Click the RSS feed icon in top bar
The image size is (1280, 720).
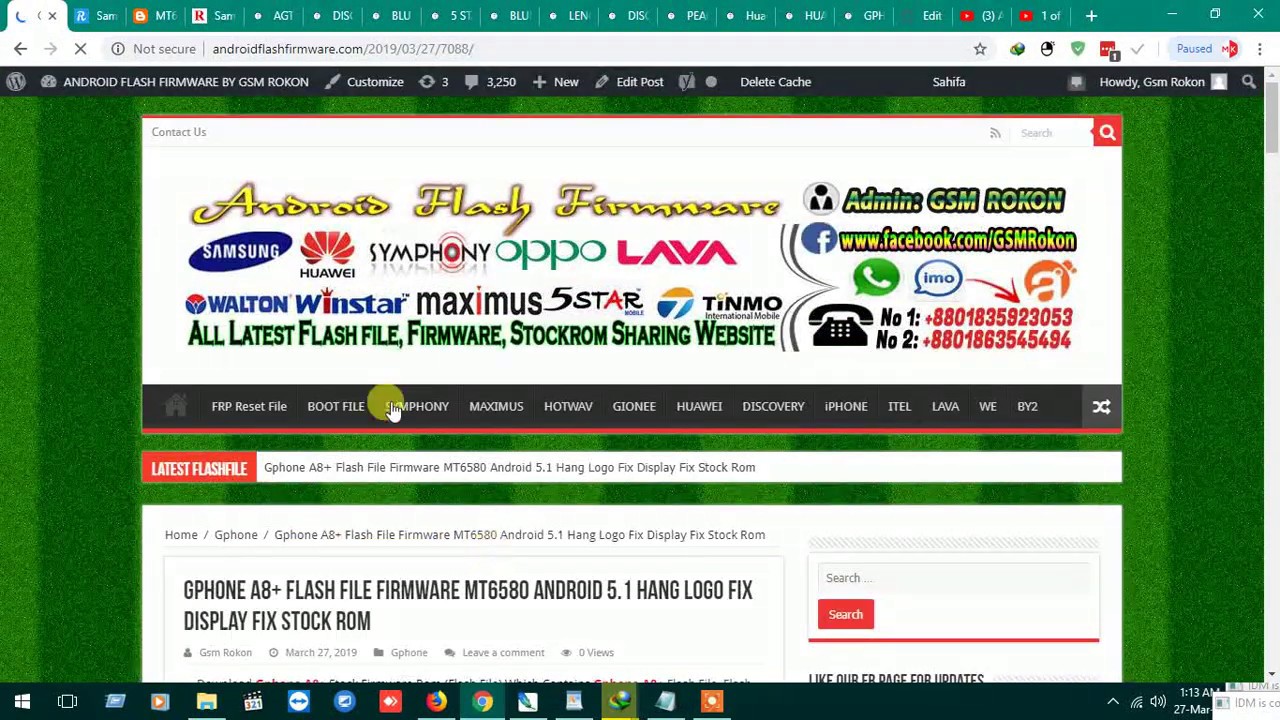click(x=995, y=133)
